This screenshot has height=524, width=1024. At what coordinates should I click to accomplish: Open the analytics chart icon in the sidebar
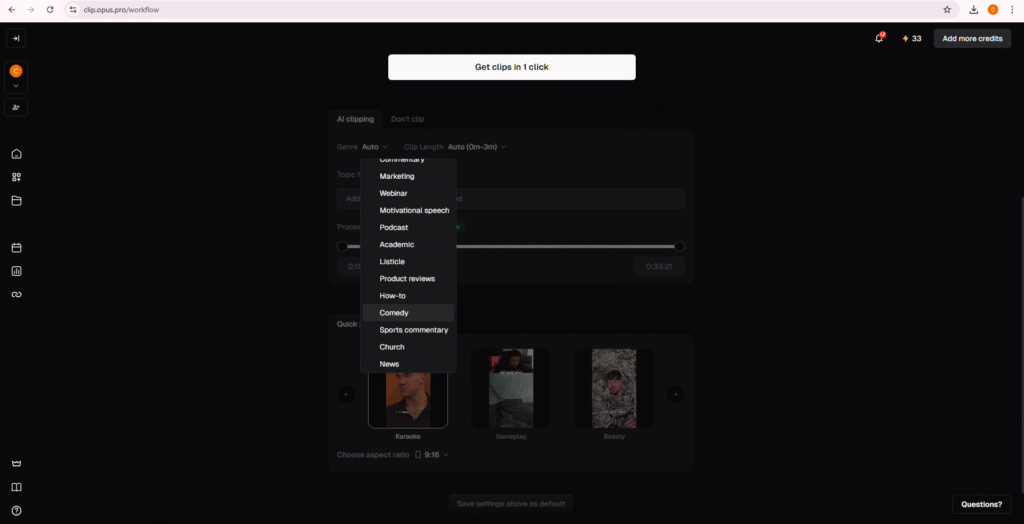click(16, 271)
